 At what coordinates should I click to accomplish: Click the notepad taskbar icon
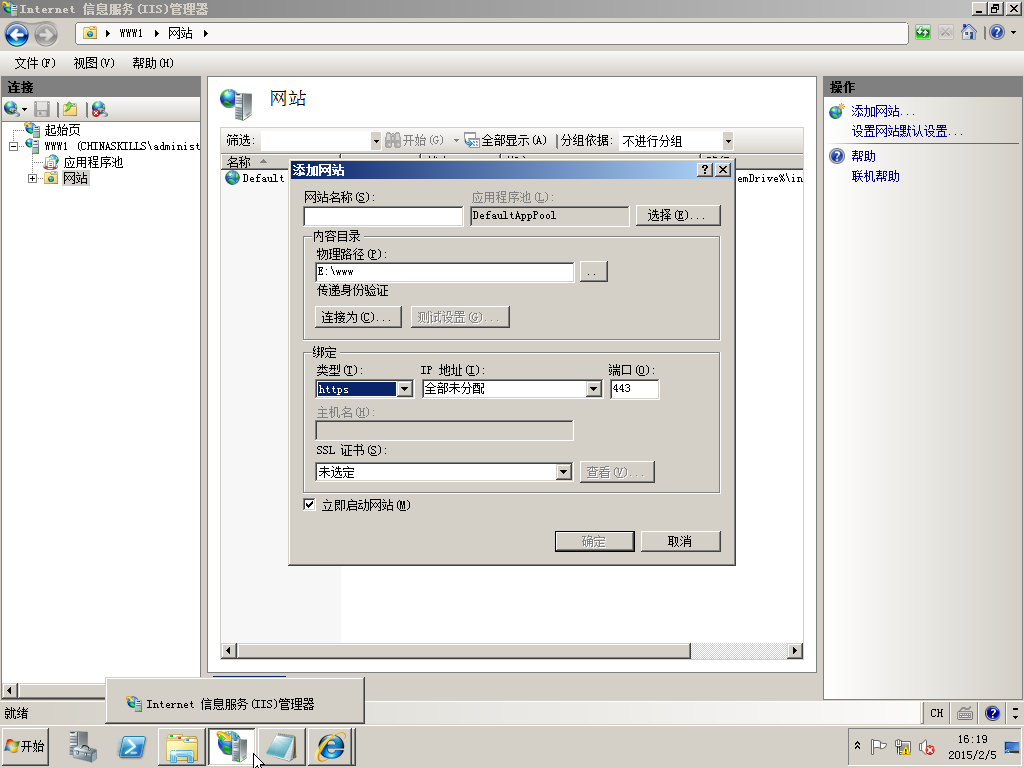coord(281,747)
